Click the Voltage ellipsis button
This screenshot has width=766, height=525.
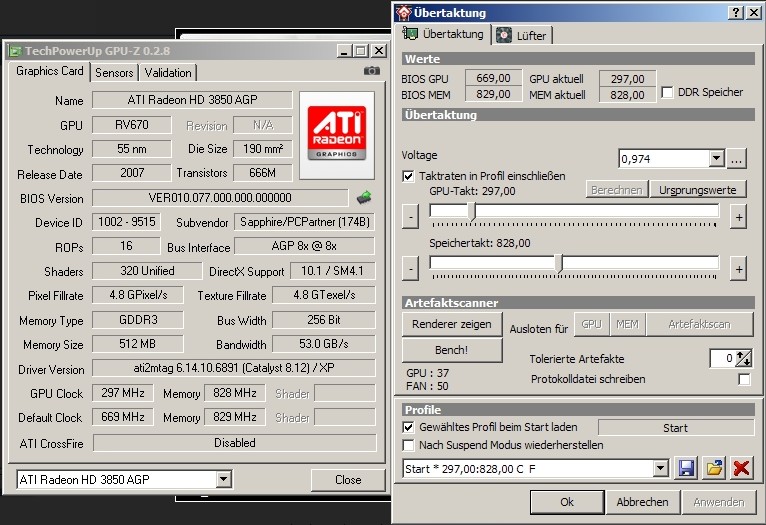(737, 159)
